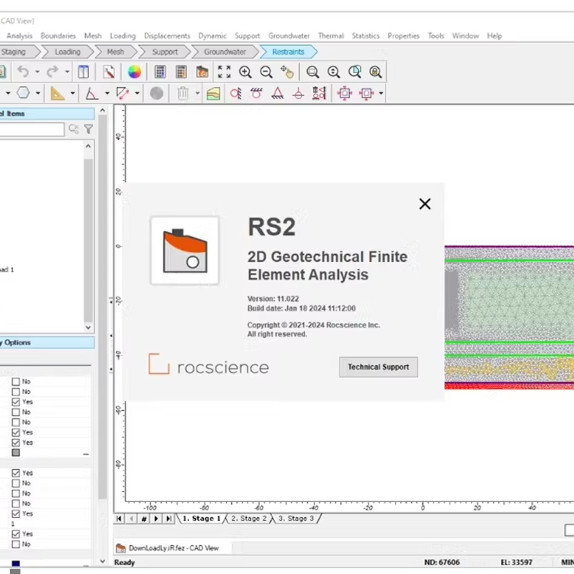Click the zoom window magnifier icon
574x574 pixels.
(x=313, y=72)
